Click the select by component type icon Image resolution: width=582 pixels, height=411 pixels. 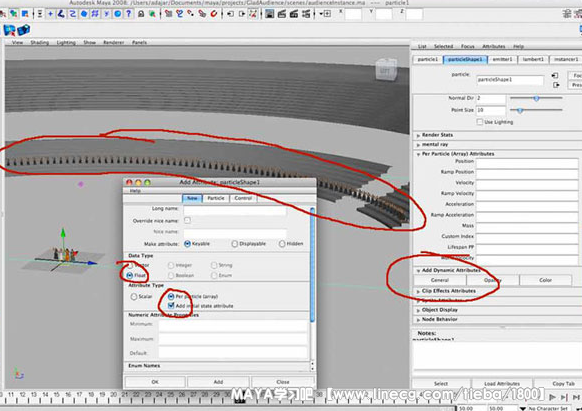click(25, 14)
